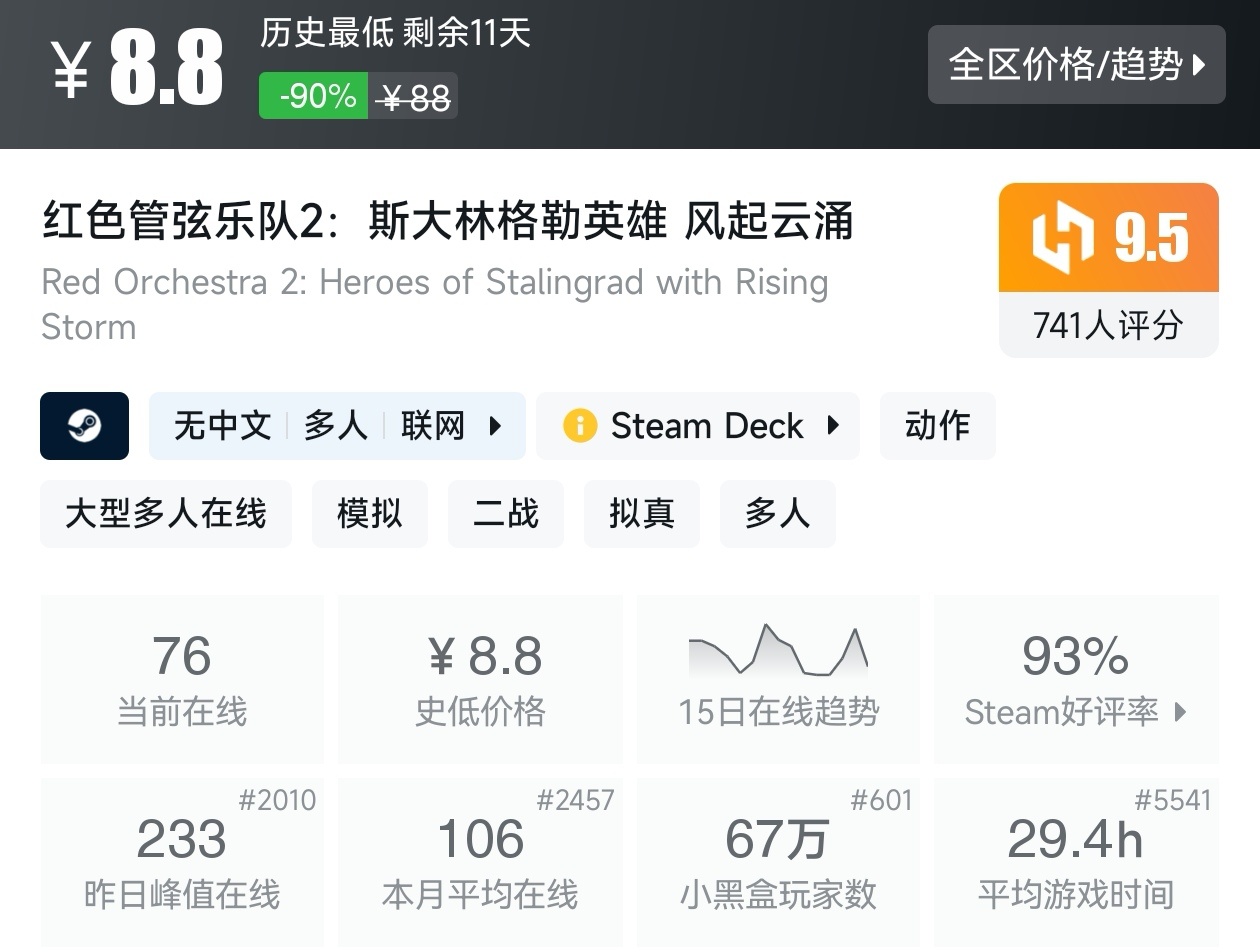Select the 动作 genre tag

[x=937, y=426]
